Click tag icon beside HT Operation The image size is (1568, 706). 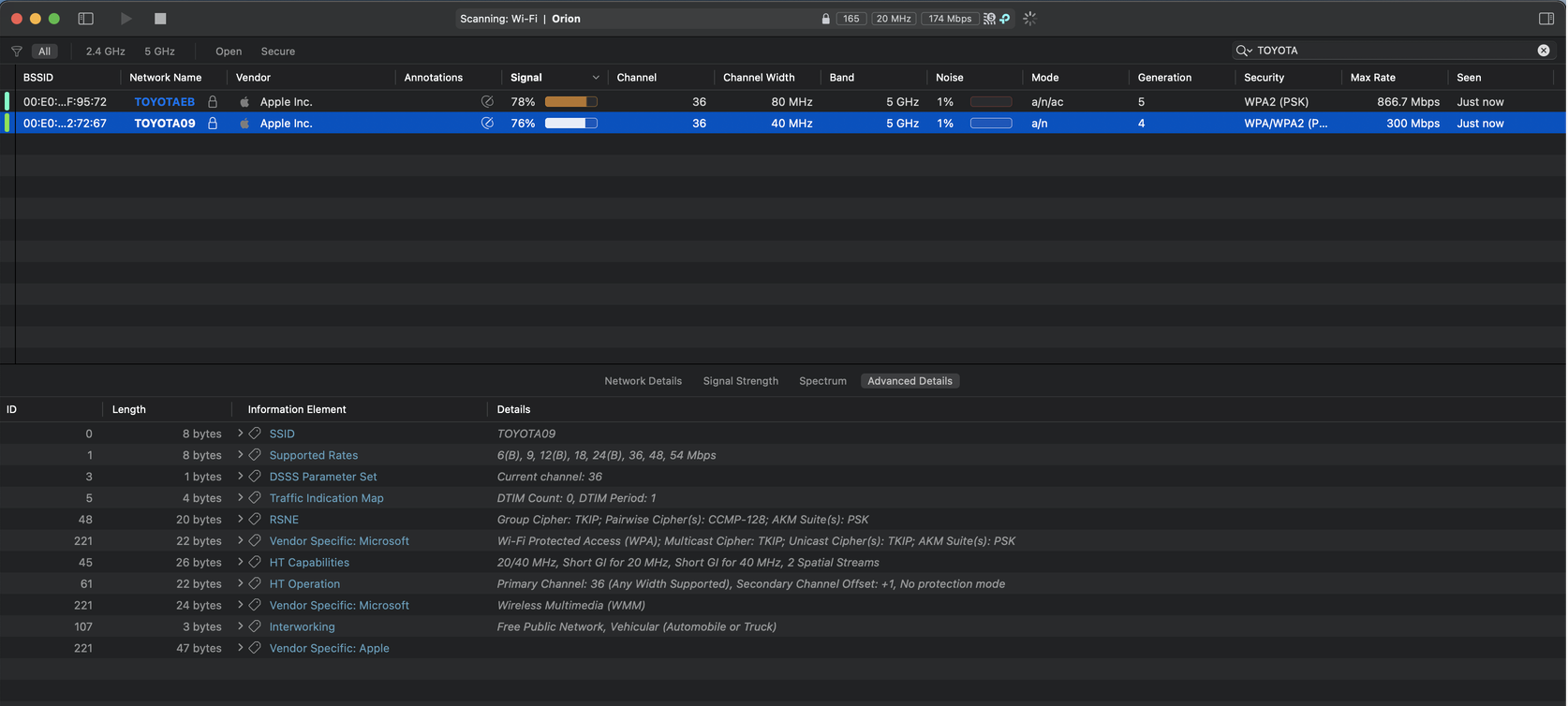[x=255, y=583]
